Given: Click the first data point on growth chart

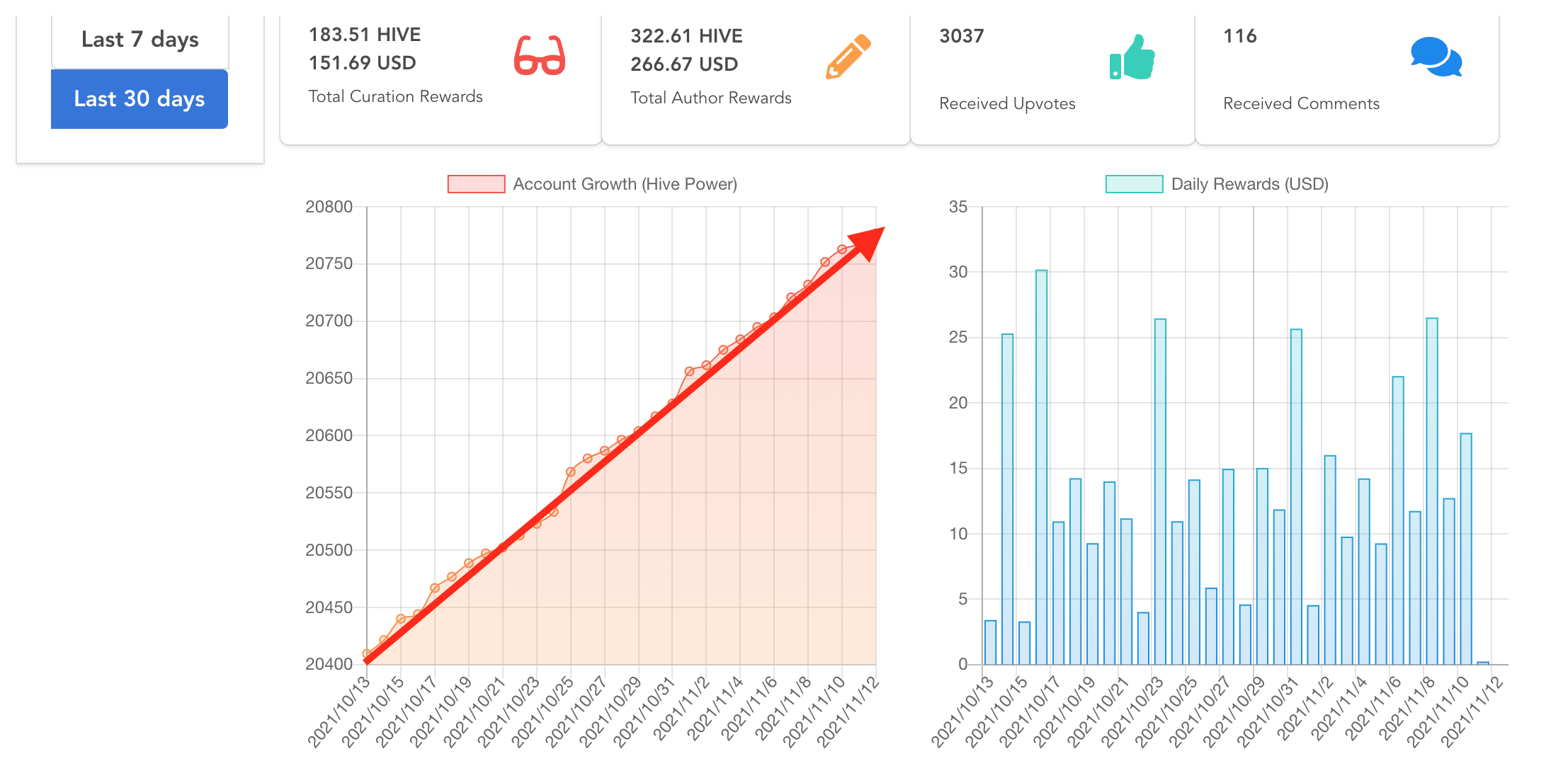Looking at the screenshot, I should [x=367, y=653].
